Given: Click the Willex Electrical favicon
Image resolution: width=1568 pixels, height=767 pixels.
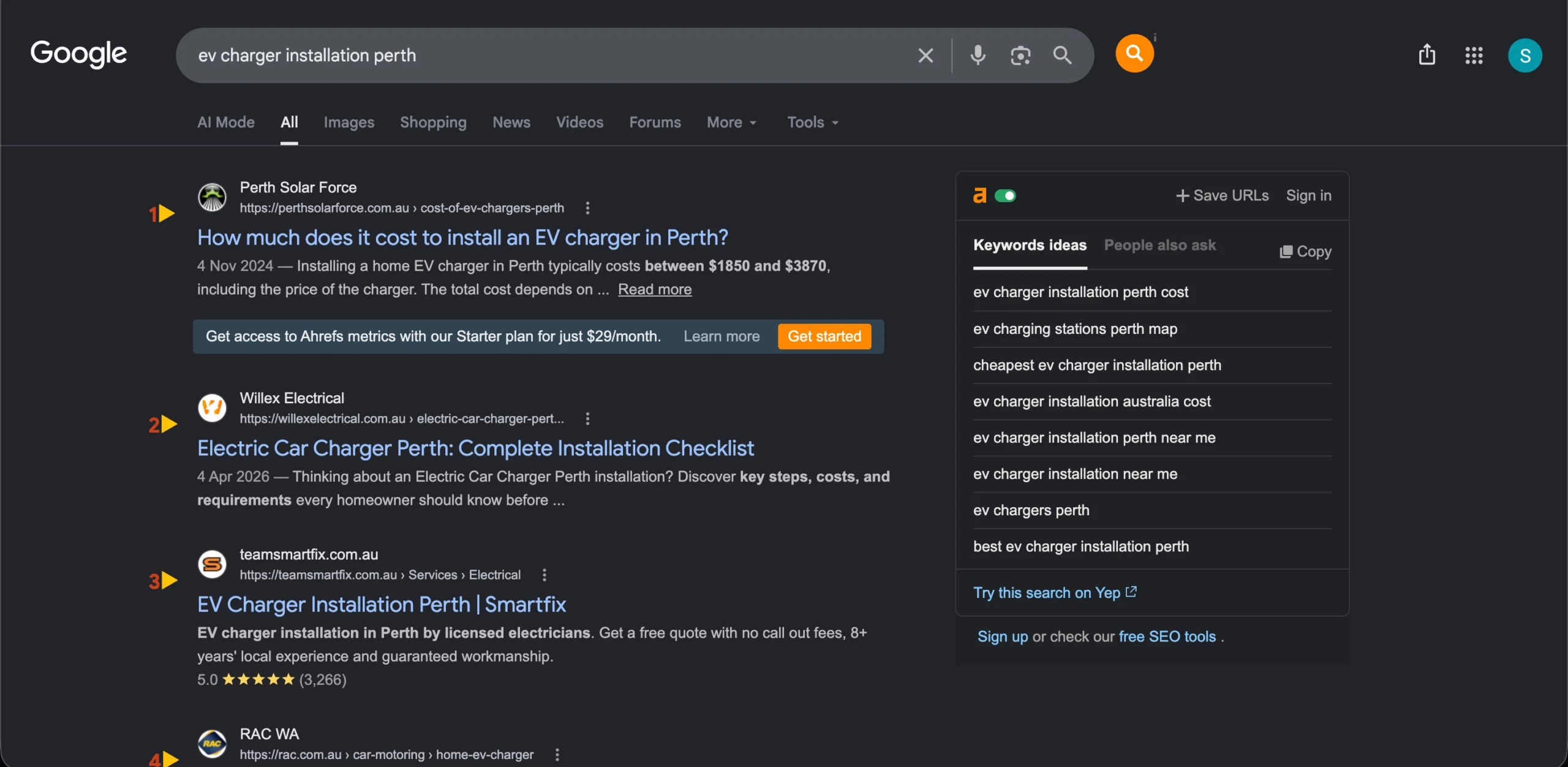Looking at the screenshot, I should click(212, 408).
